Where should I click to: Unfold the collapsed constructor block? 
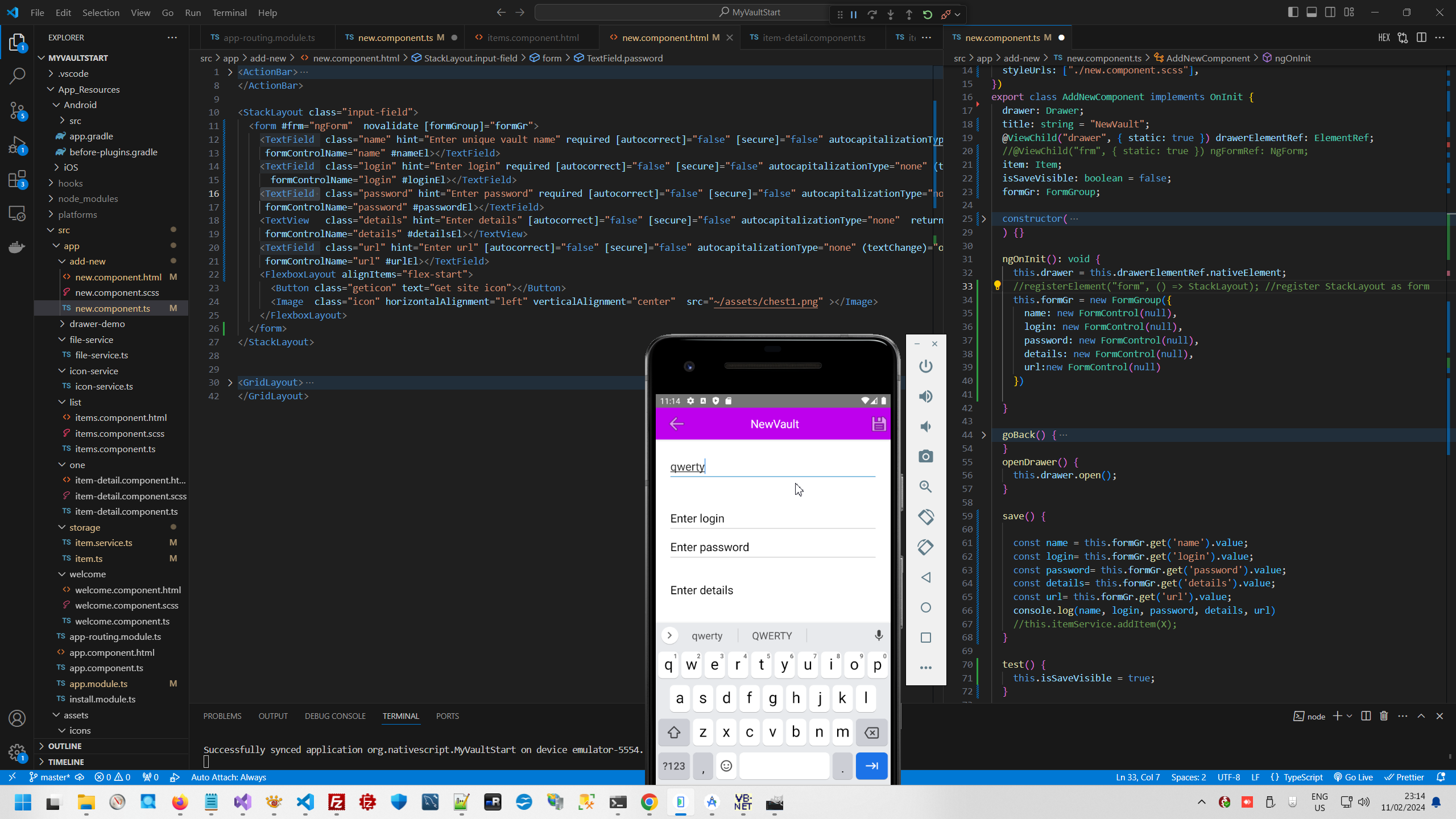pyautogui.click(x=983, y=218)
